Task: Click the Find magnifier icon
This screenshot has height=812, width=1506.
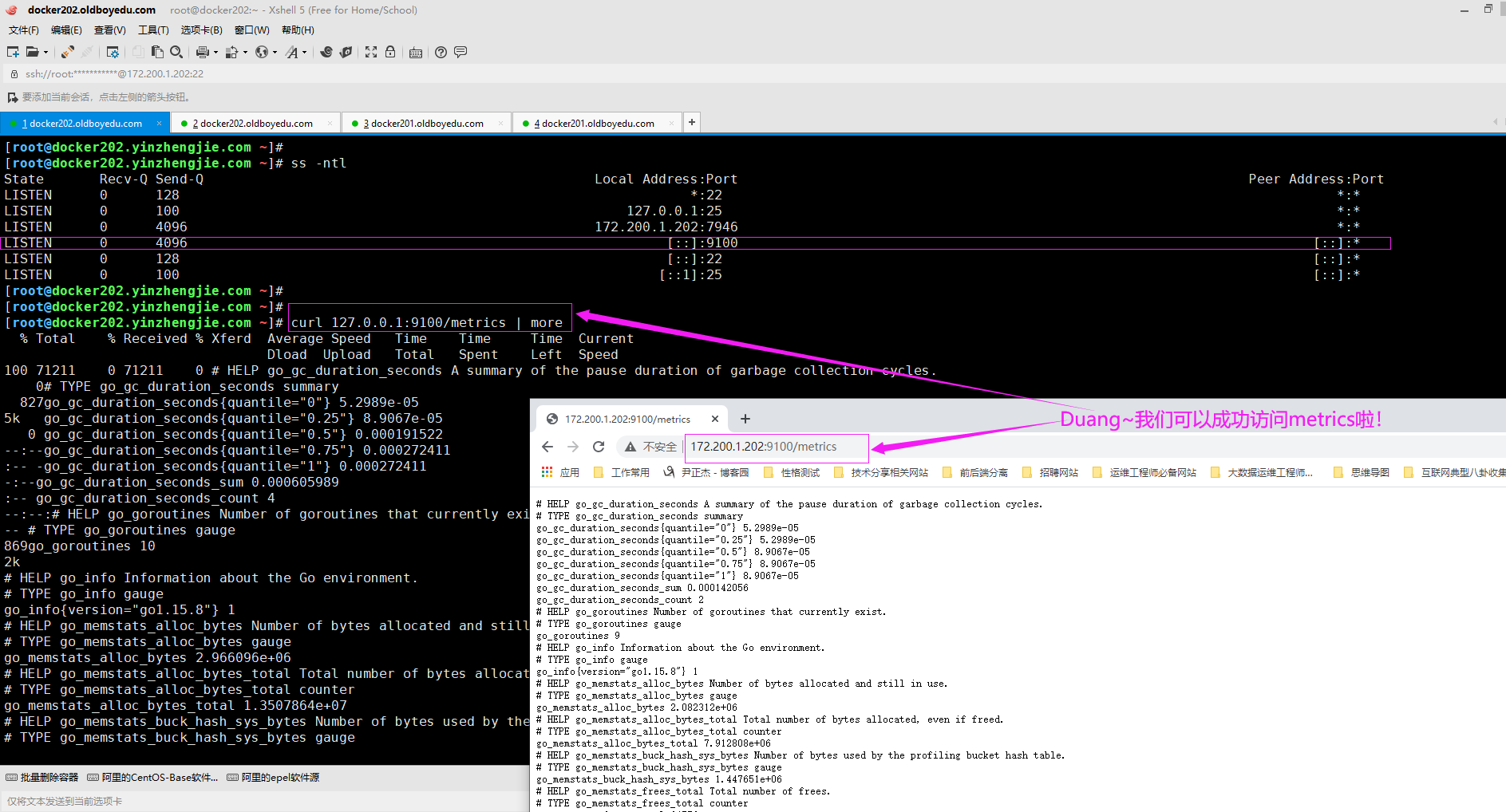Action: pyautogui.click(x=176, y=52)
